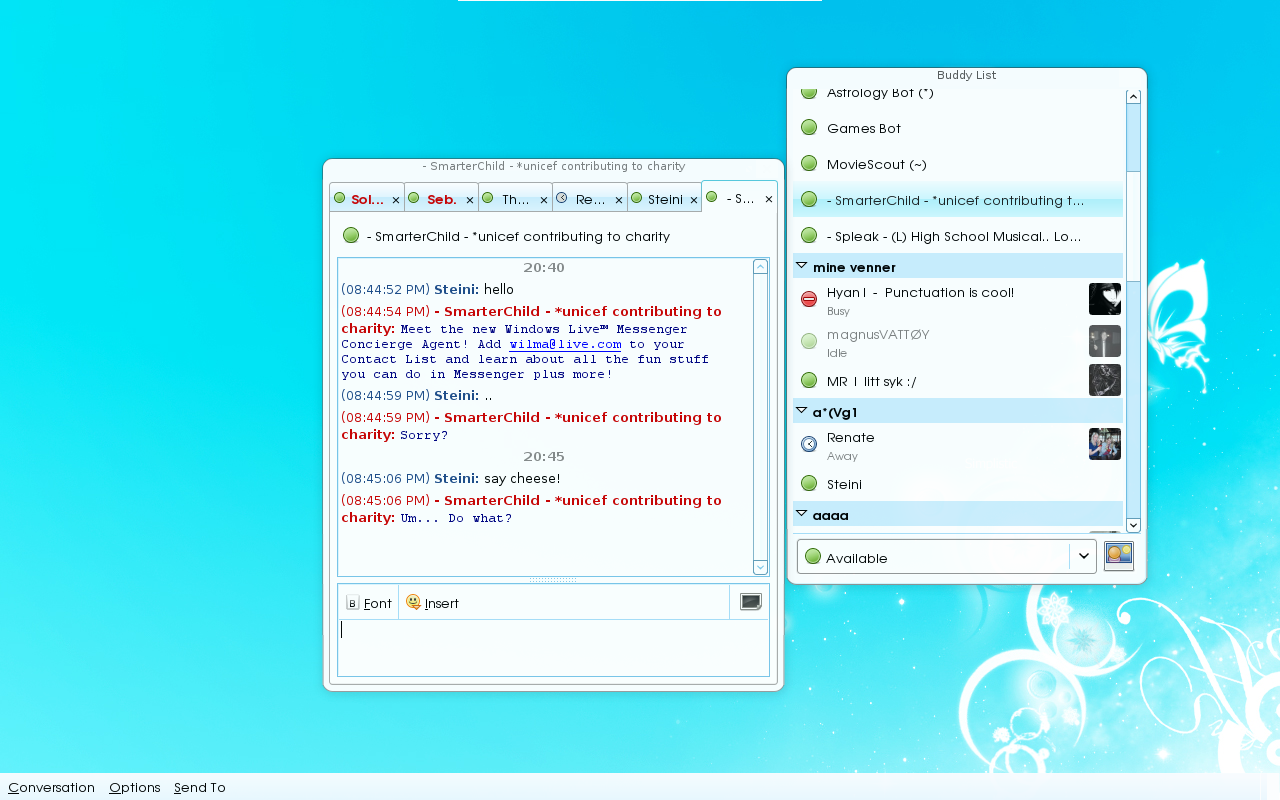Switch to the Th... conversation tab
This screenshot has height=800, width=1280.
coord(515,199)
